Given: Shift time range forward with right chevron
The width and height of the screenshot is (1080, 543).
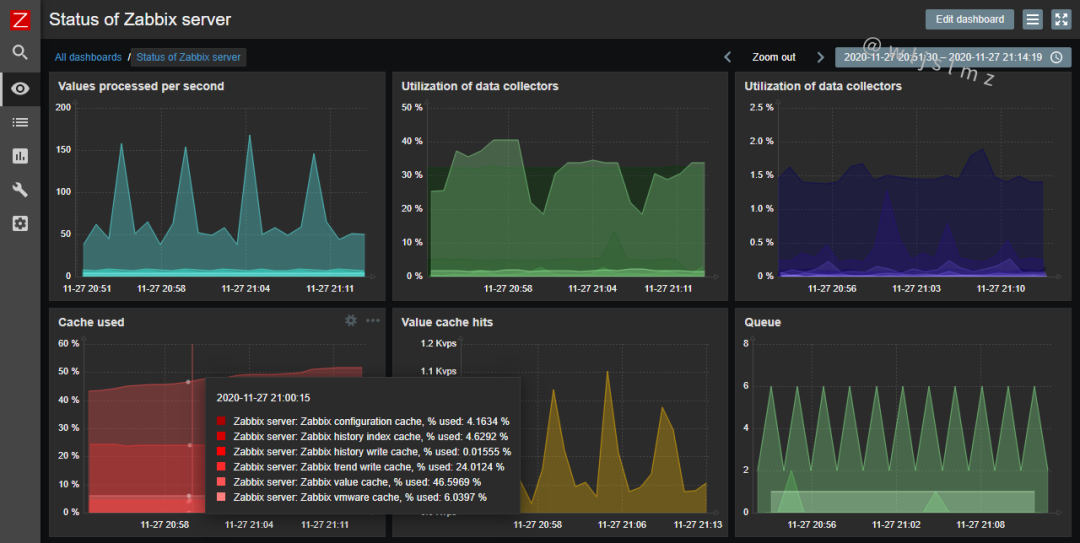Looking at the screenshot, I should pos(820,57).
